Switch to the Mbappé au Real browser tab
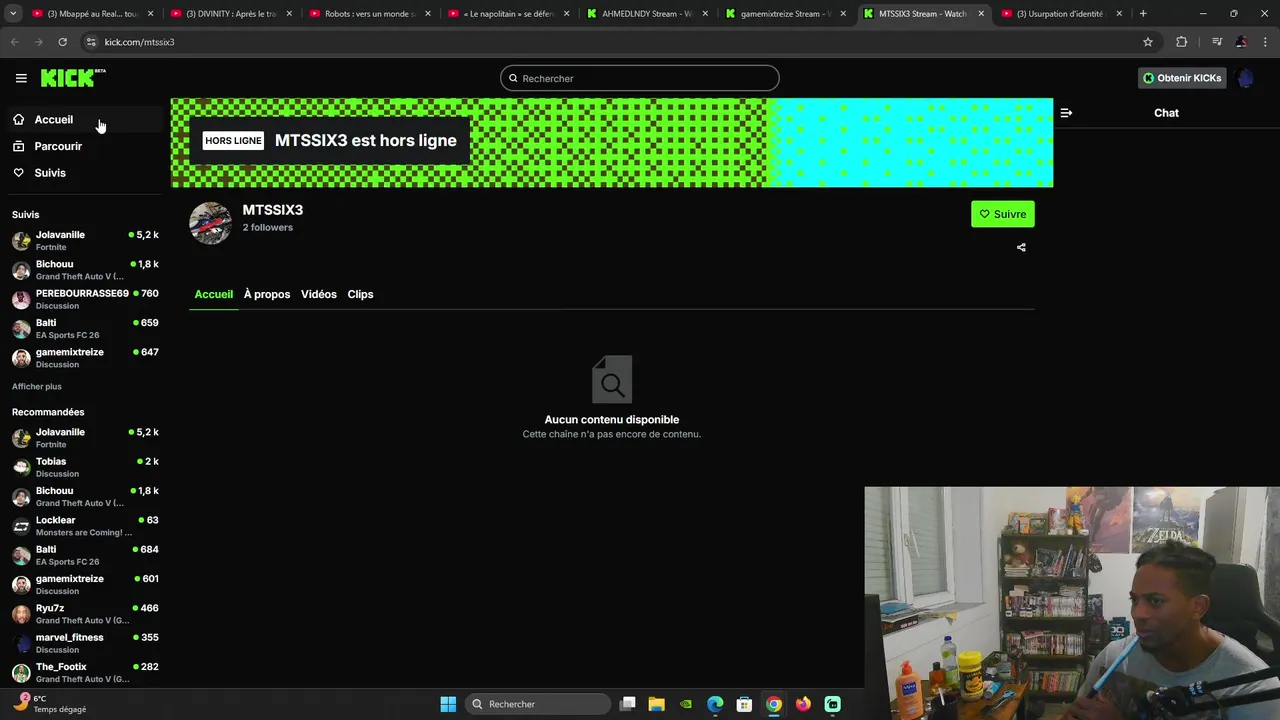The height and width of the screenshot is (720, 1280). click(x=93, y=14)
